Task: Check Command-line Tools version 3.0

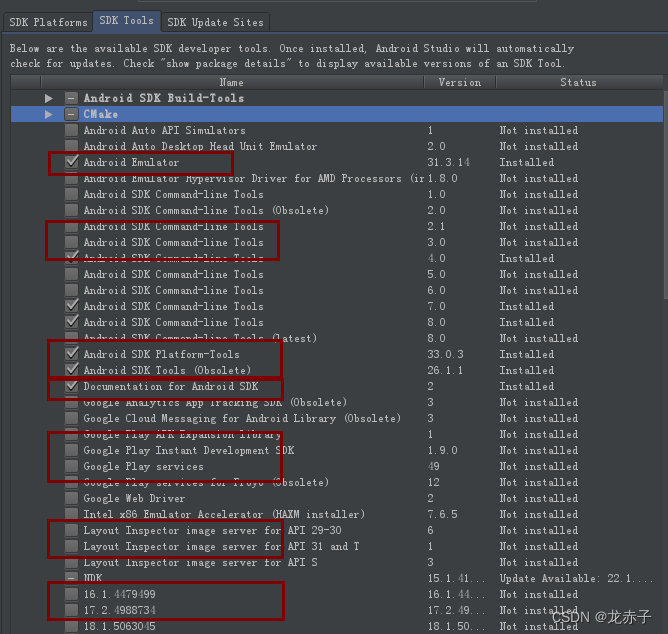Action: tap(72, 242)
